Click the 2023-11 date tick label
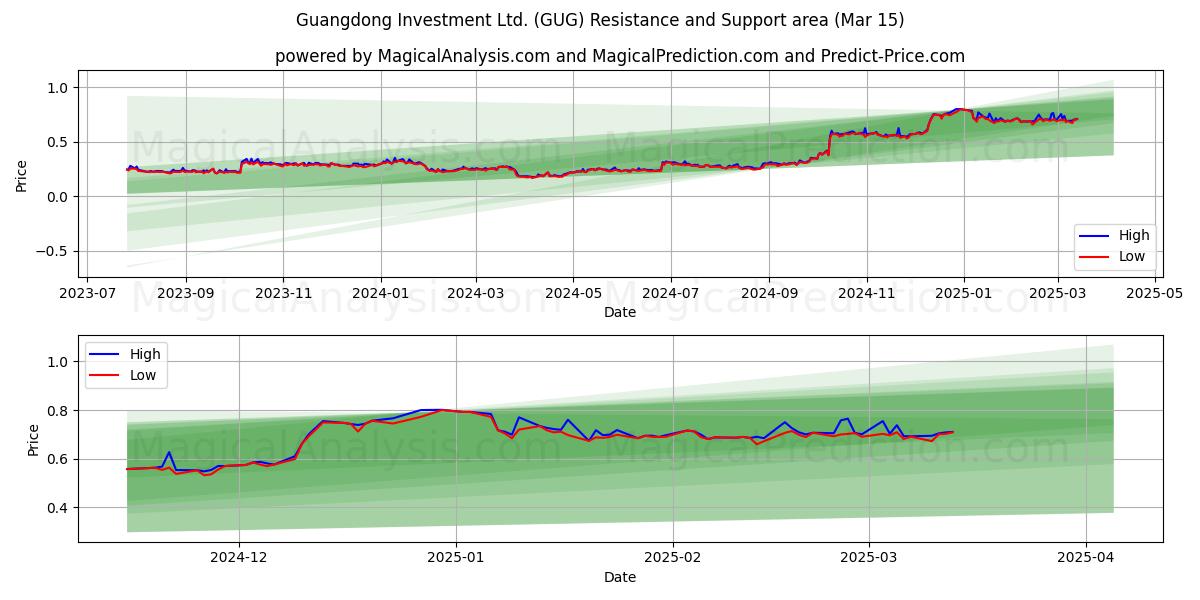The height and width of the screenshot is (600, 1200). pos(283,295)
